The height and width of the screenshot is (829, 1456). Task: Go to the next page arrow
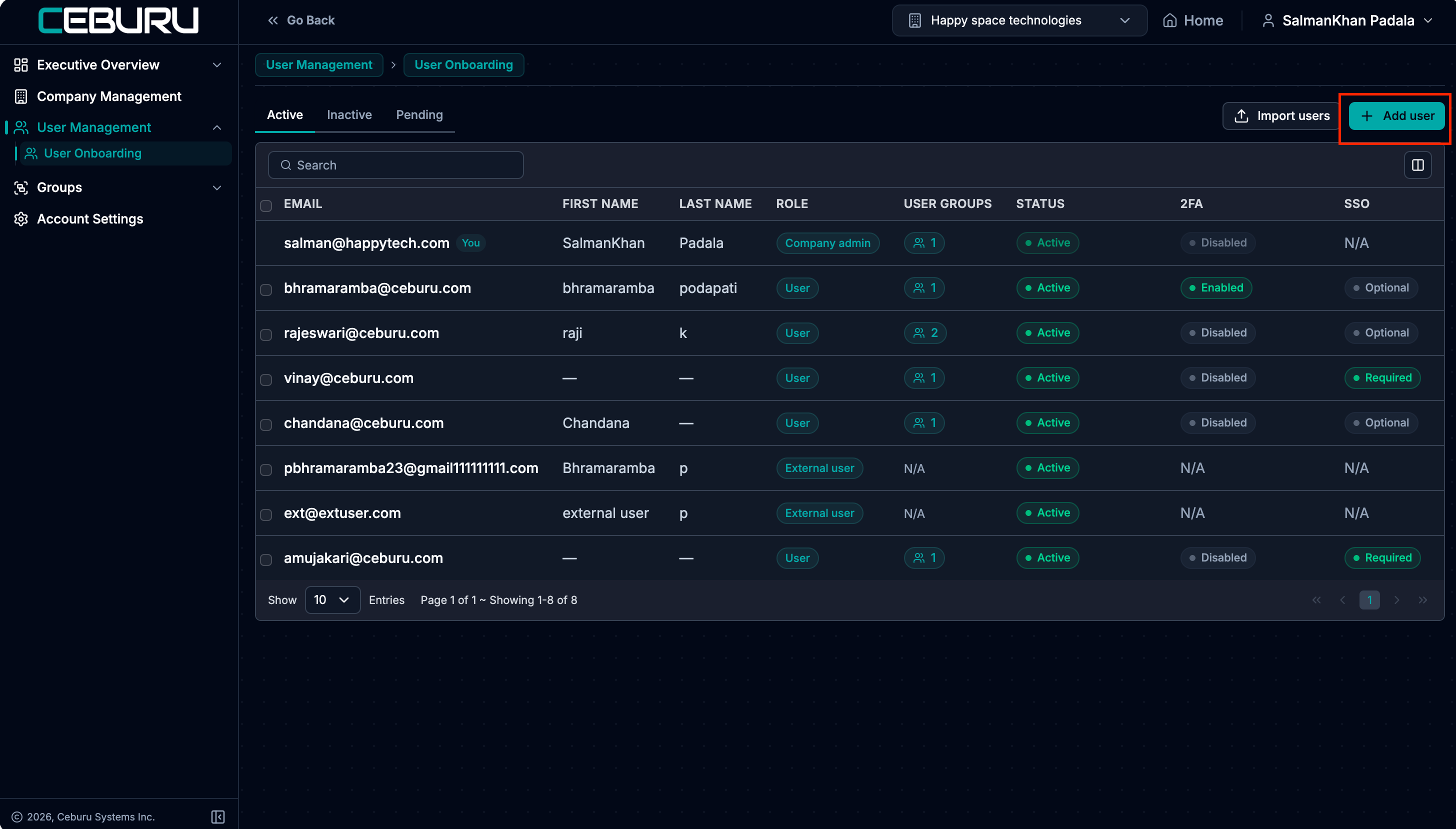[x=1396, y=600]
